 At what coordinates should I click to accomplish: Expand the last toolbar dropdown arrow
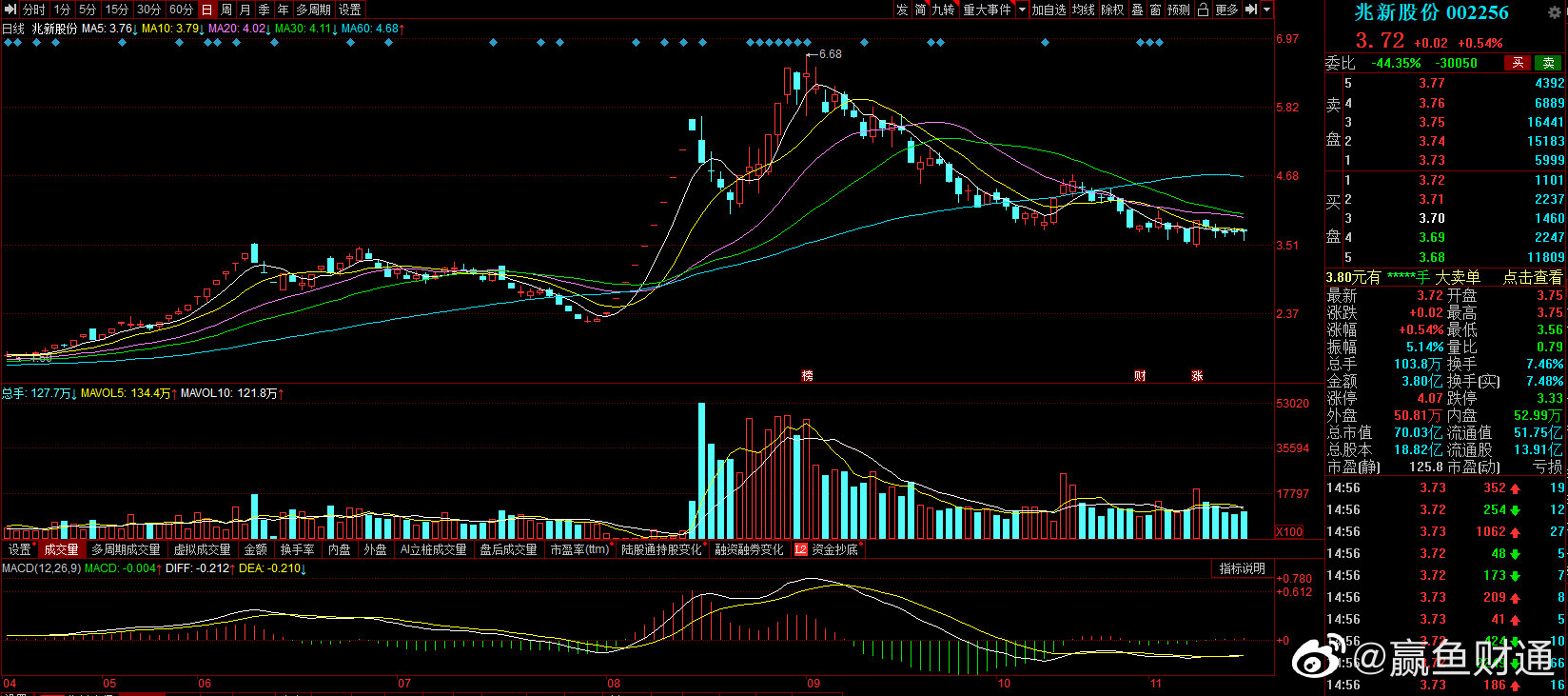click(x=1267, y=10)
